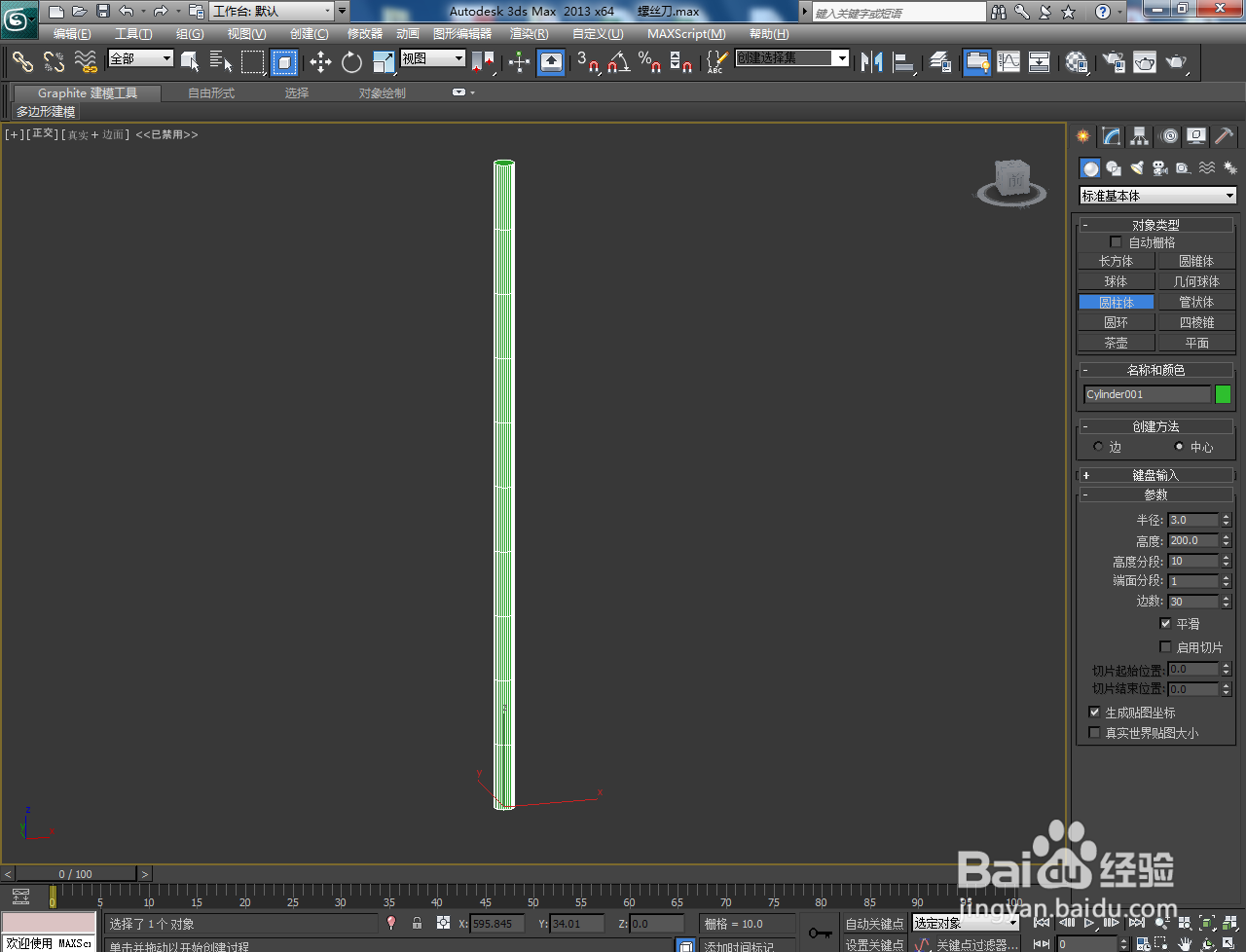Viewport: 1246px width, 952px height.
Task: Enable the 自动栅格 checkbox
Action: tap(1116, 241)
